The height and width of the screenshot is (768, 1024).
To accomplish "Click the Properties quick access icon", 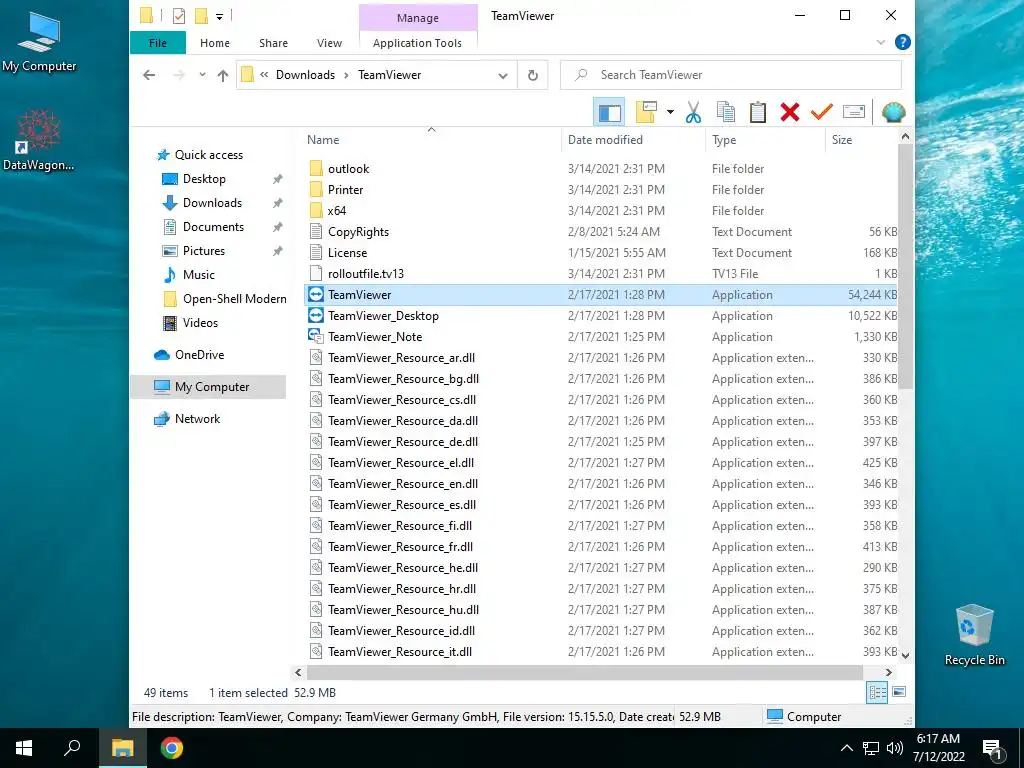I will [x=178, y=16].
